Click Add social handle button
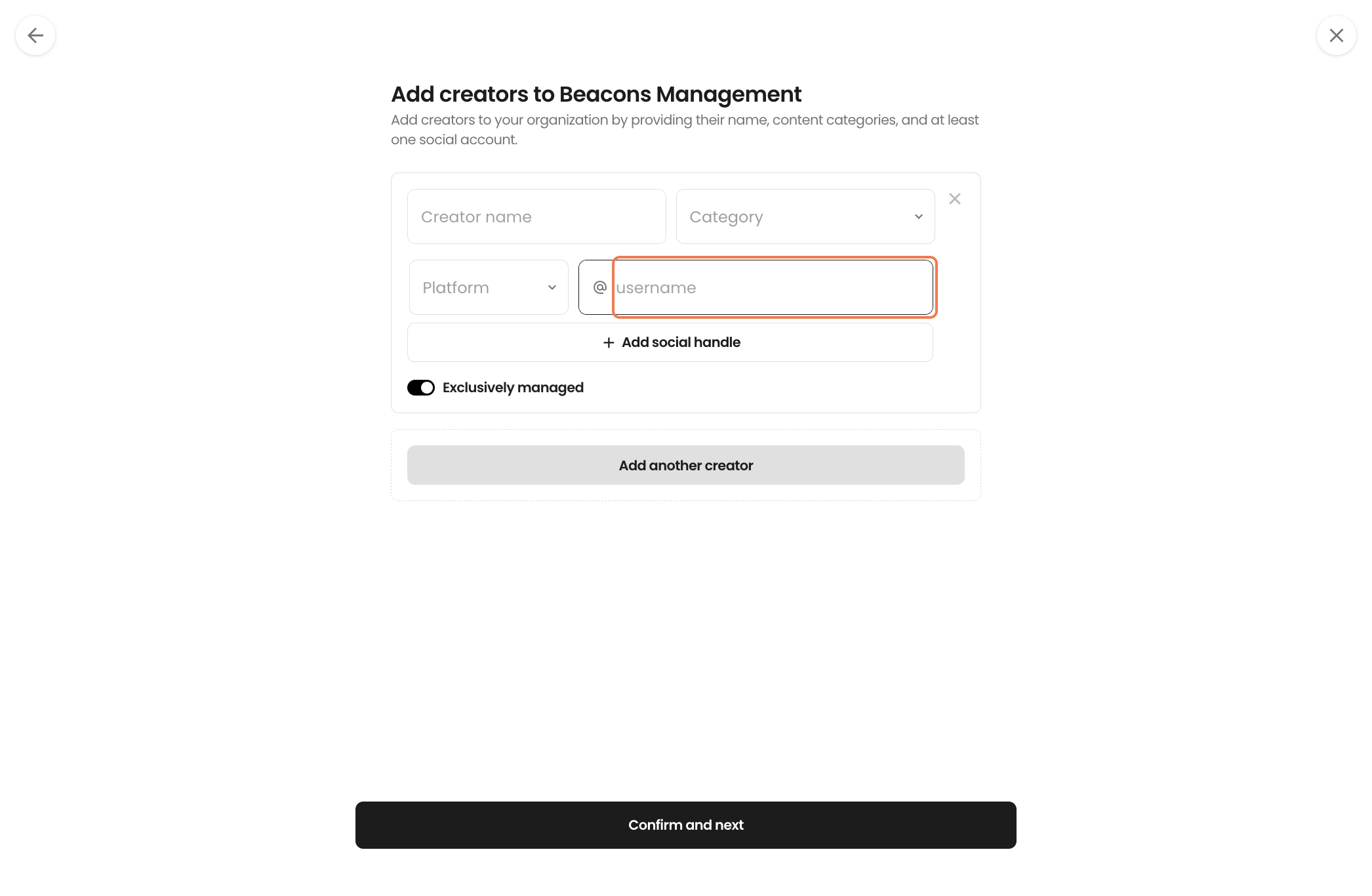The image size is (1372, 896). [670, 342]
